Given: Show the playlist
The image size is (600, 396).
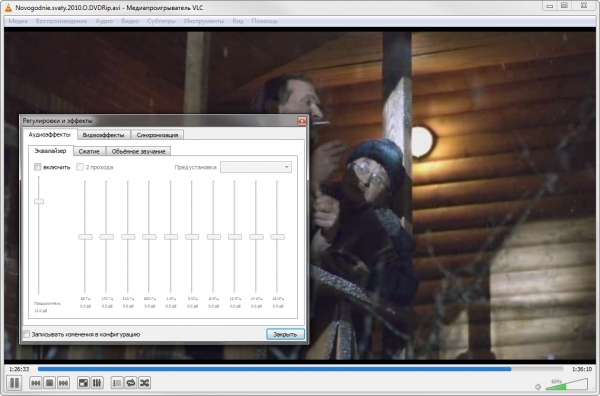Looking at the screenshot, I should (x=117, y=383).
